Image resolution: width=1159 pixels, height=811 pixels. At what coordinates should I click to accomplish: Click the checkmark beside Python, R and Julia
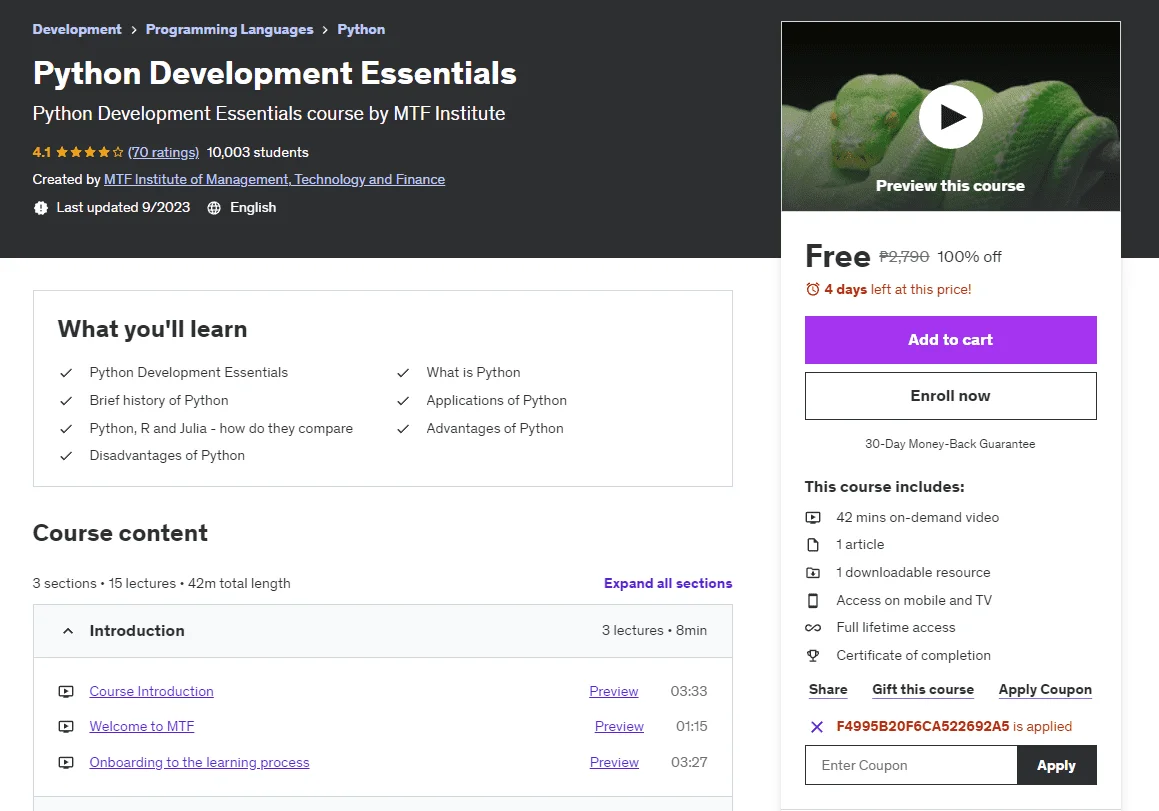point(66,429)
